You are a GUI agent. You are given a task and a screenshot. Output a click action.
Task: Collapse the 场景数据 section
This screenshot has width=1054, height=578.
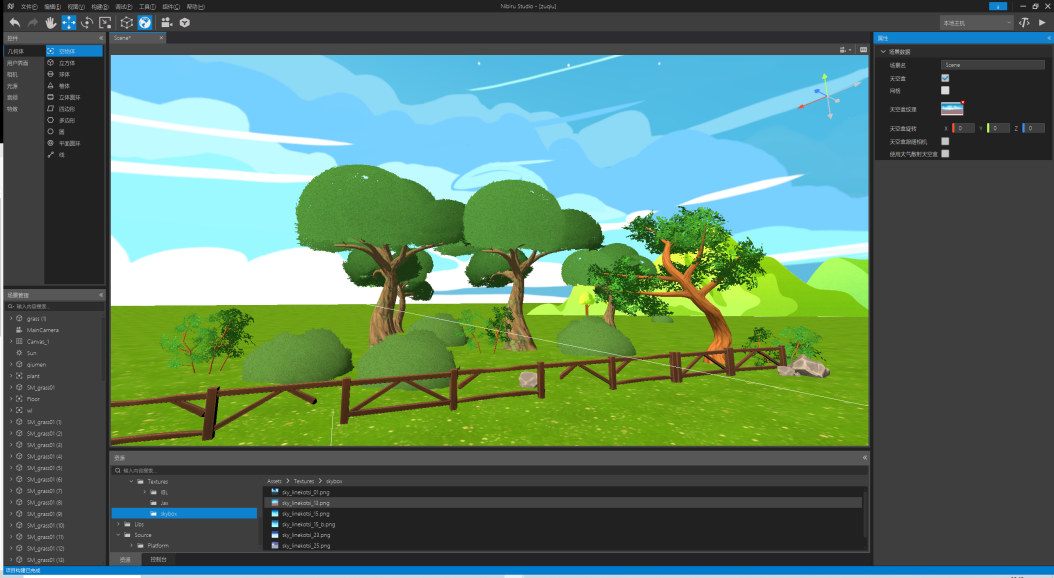883,51
